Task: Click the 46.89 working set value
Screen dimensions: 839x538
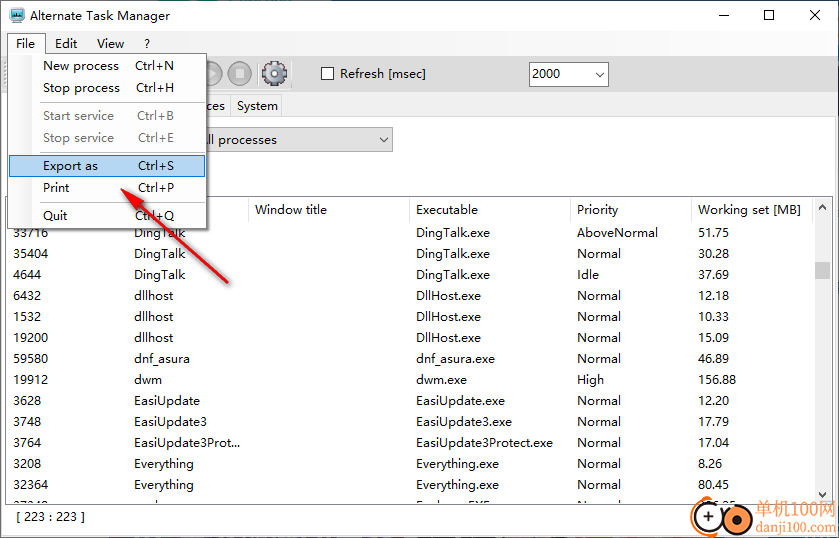Action: pyautogui.click(x=713, y=359)
